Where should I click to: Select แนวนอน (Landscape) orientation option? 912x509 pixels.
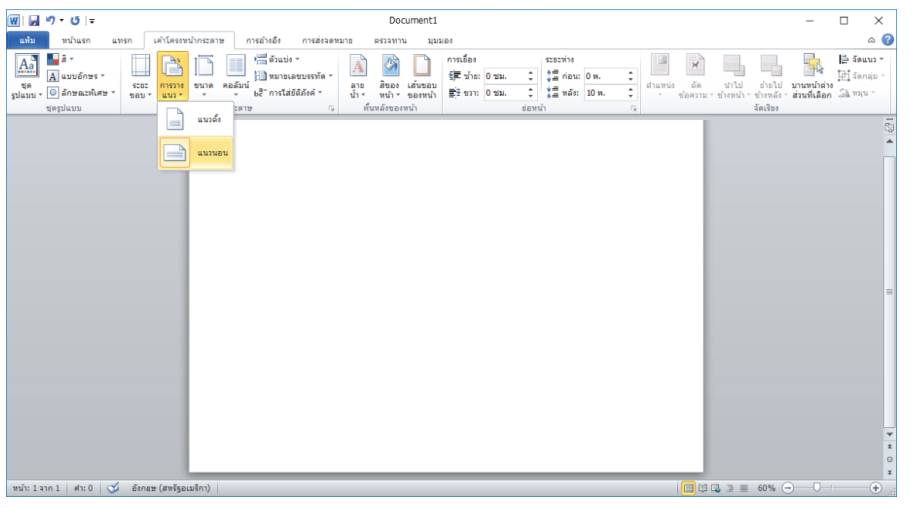(x=196, y=153)
